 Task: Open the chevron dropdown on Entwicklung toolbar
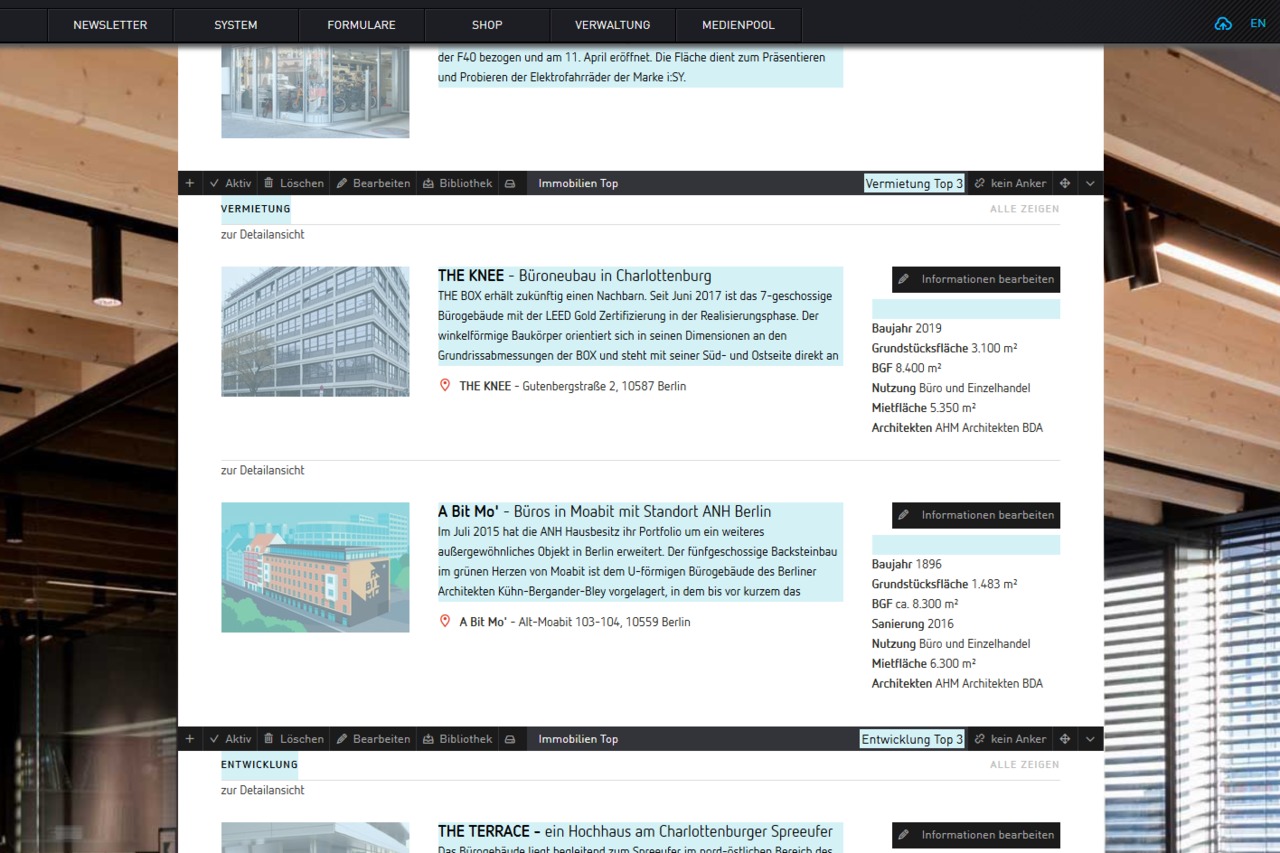click(x=1089, y=739)
